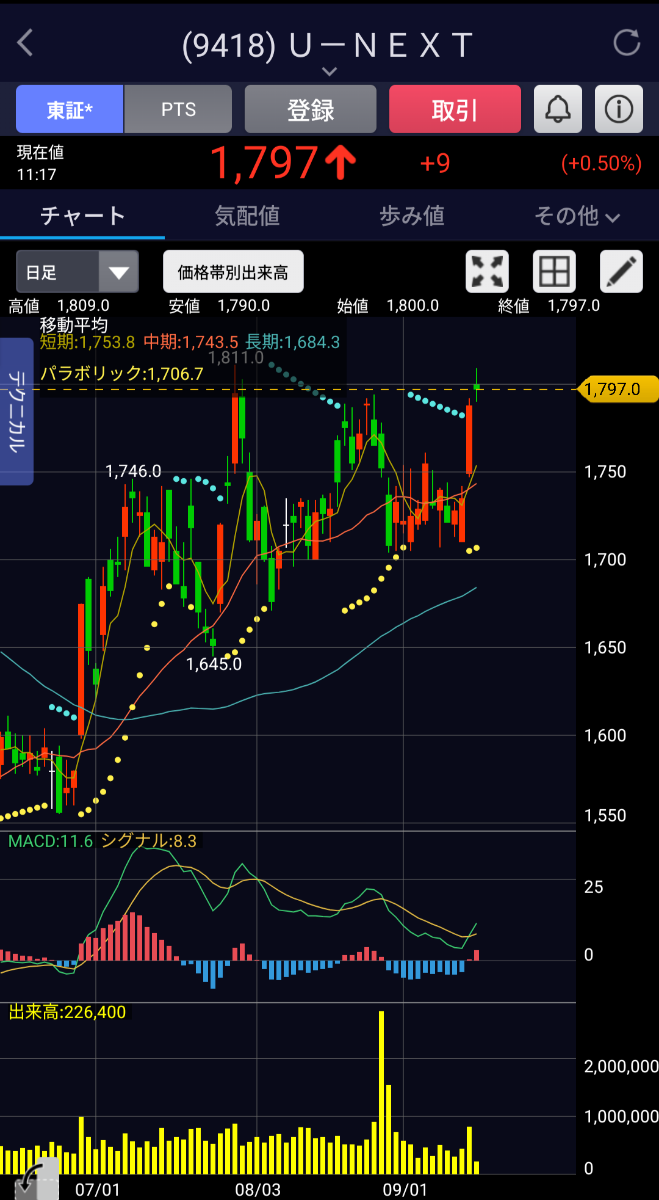Tap the 1,645.0 low price annotation
This screenshot has width=659, height=1200.
pos(214,663)
